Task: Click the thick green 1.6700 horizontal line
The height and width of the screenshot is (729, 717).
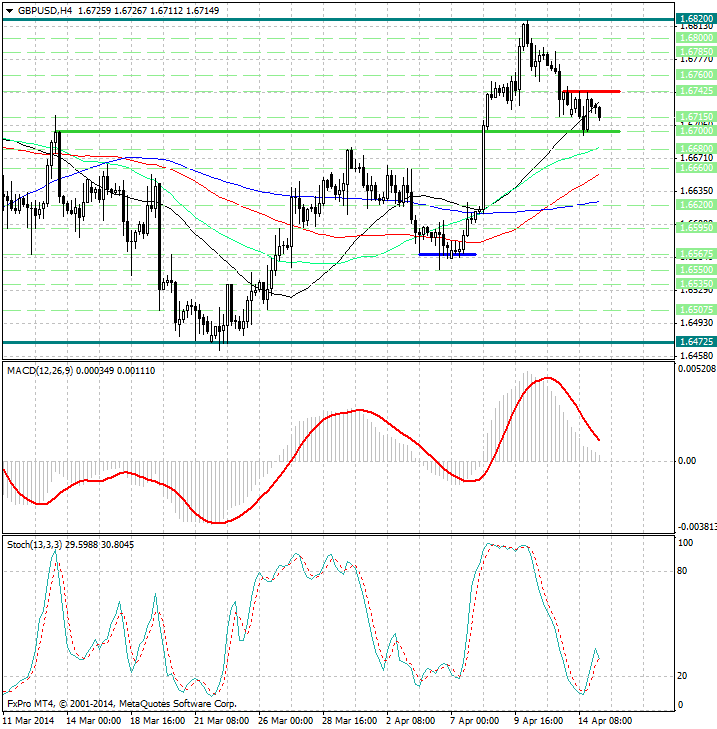Action: coord(300,131)
